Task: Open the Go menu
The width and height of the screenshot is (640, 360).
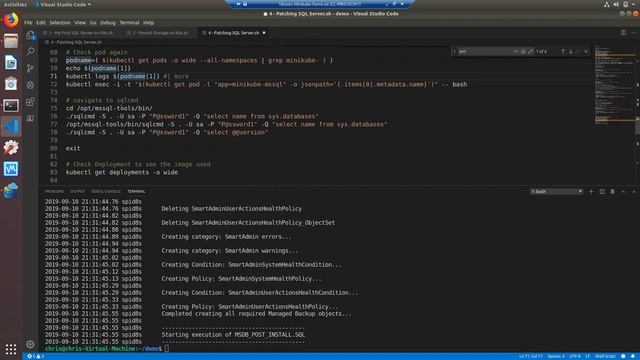Action: click(93, 23)
